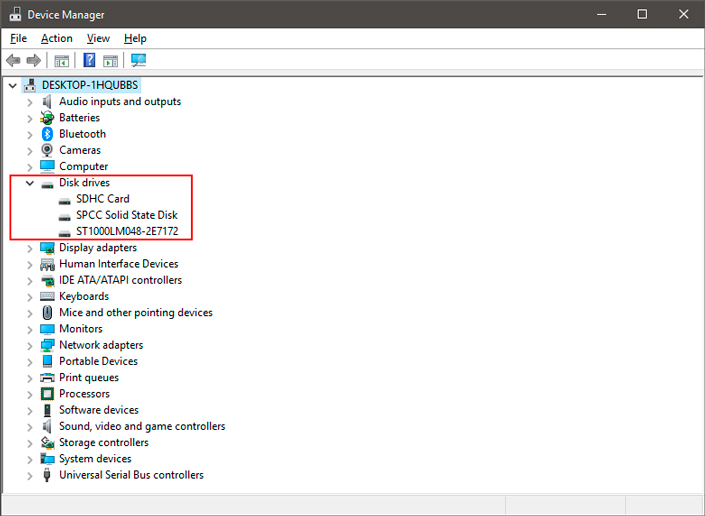Expand the System devices category
This screenshot has height=516, width=705.
pyautogui.click(x=30, y=459)
